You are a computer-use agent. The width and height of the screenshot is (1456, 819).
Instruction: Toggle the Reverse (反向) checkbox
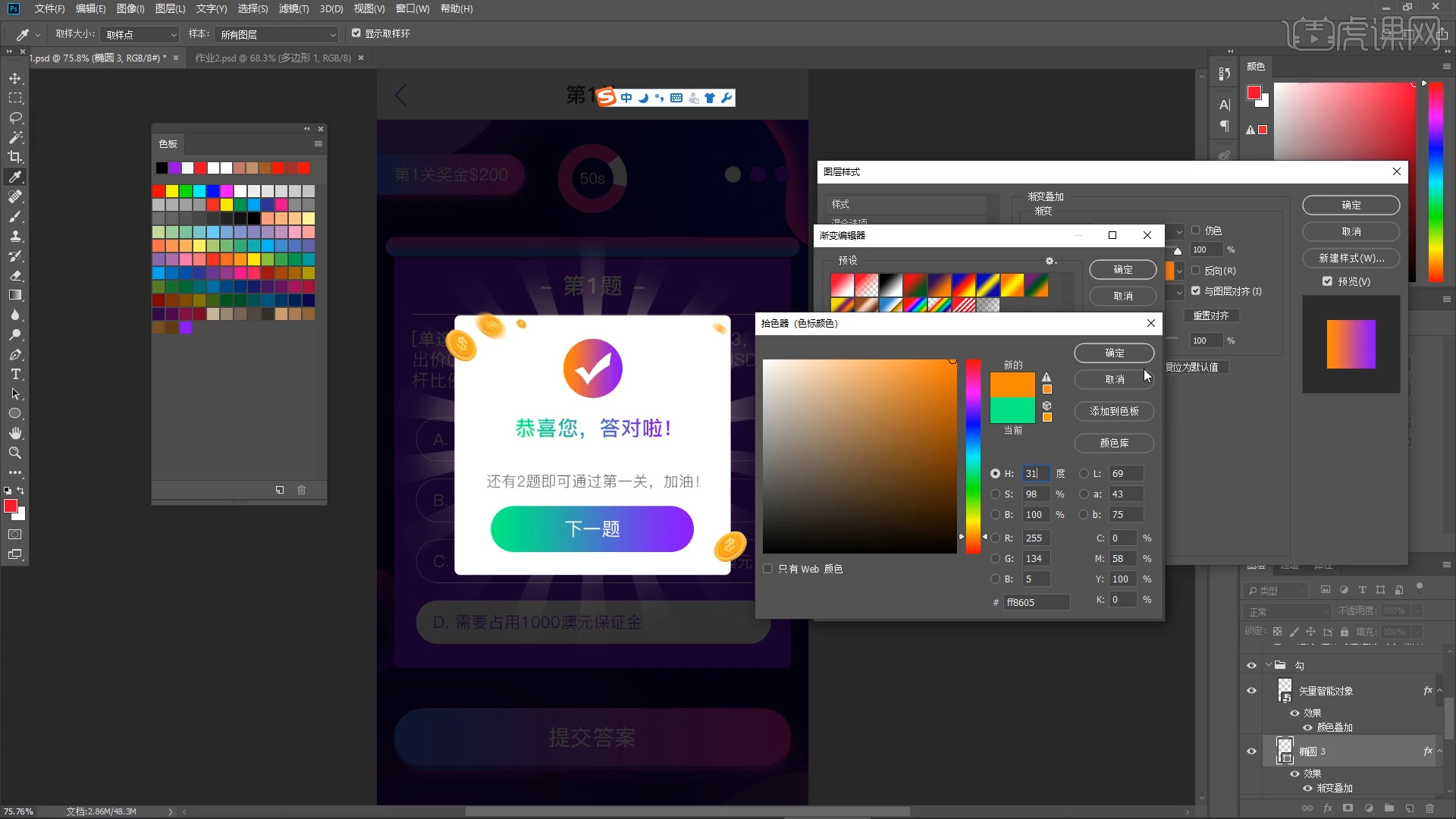click(x=1196, y=271)
